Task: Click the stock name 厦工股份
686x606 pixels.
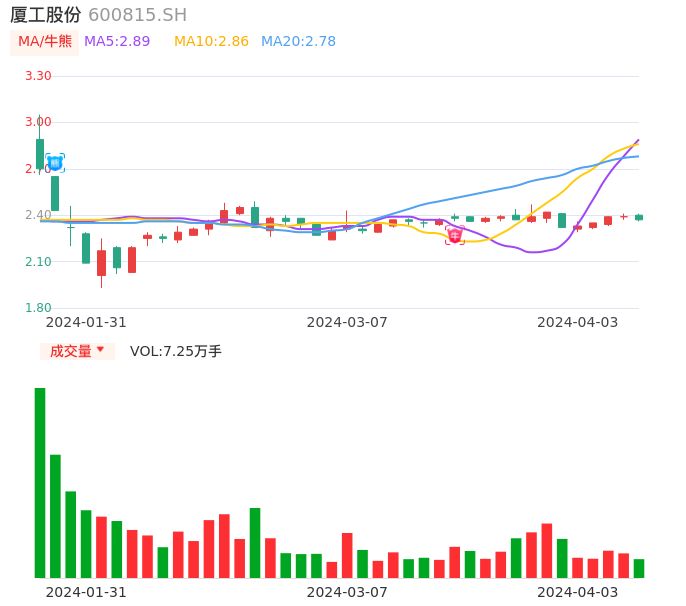Action: (46, 15)
